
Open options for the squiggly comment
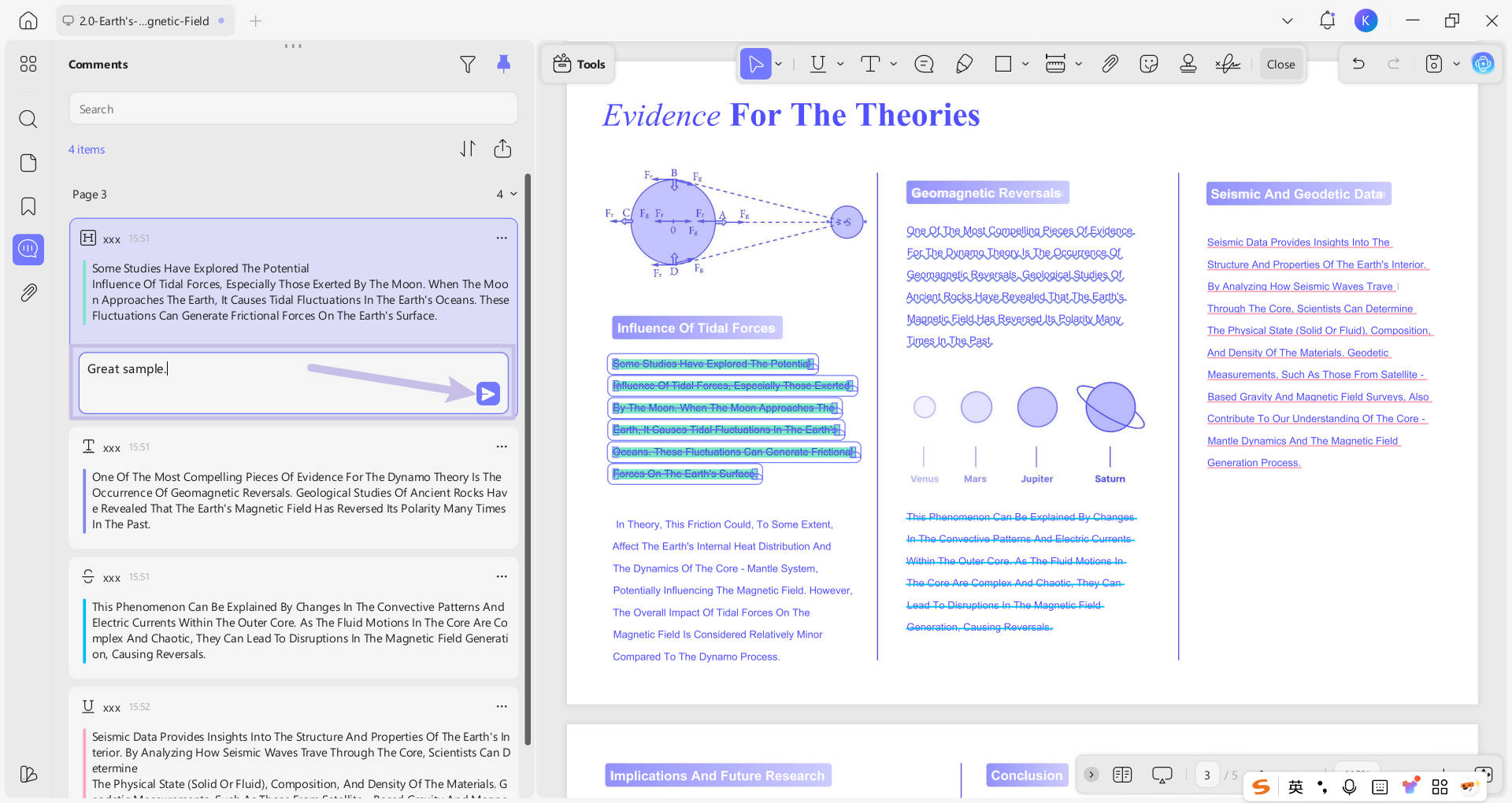tap(502, 446)
